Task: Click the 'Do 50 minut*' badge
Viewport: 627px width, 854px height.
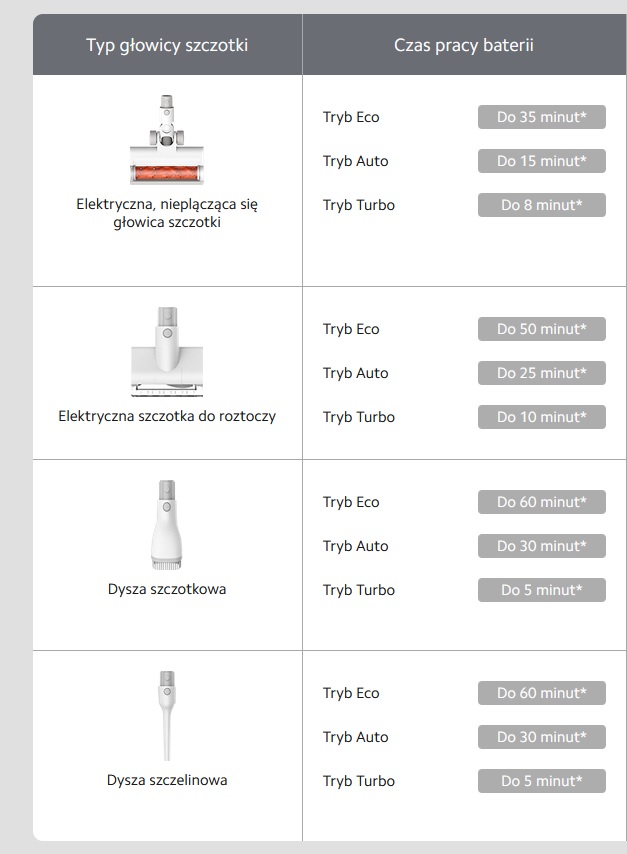Action: 541,329
